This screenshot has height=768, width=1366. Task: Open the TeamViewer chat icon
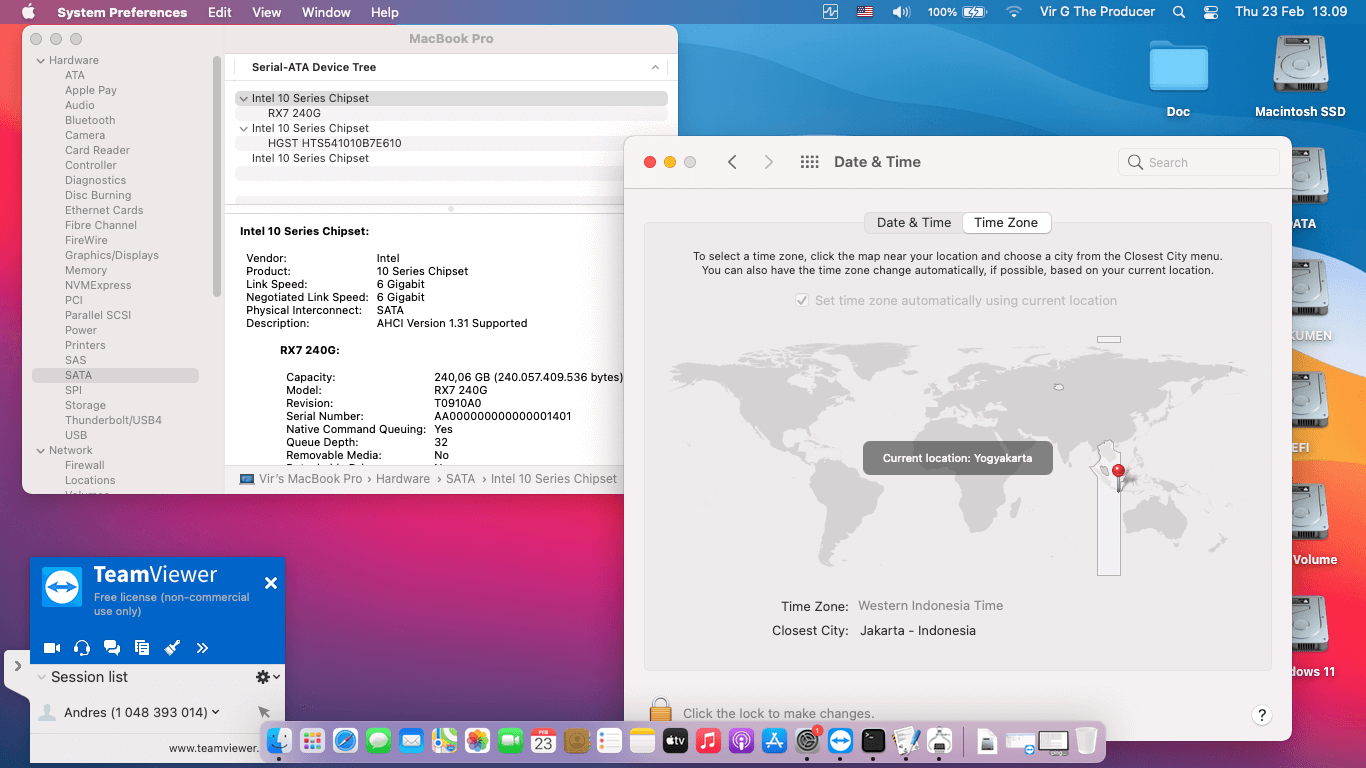point(111,647)
